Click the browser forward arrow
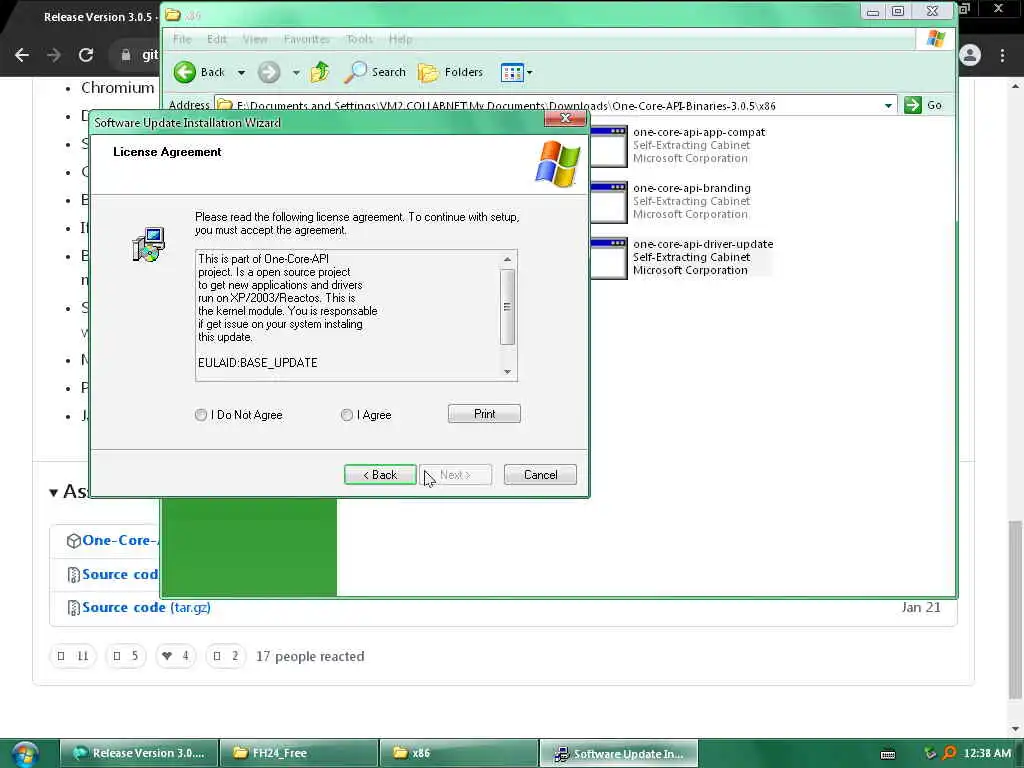The width and height of the screenshot is (1024, 768). [54, 55]
